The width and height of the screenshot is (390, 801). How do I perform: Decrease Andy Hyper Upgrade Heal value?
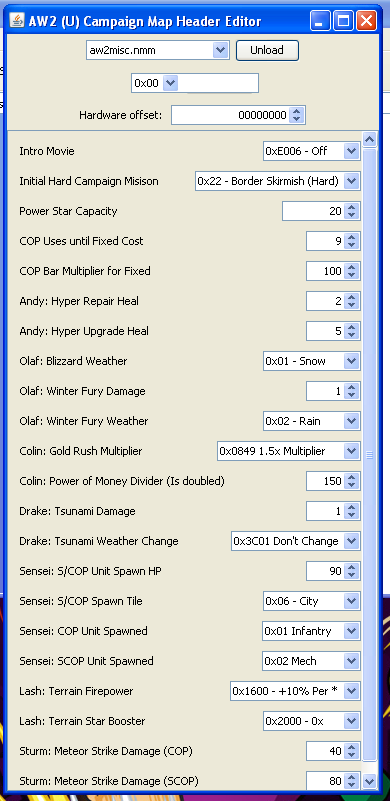tap(351, 336)
